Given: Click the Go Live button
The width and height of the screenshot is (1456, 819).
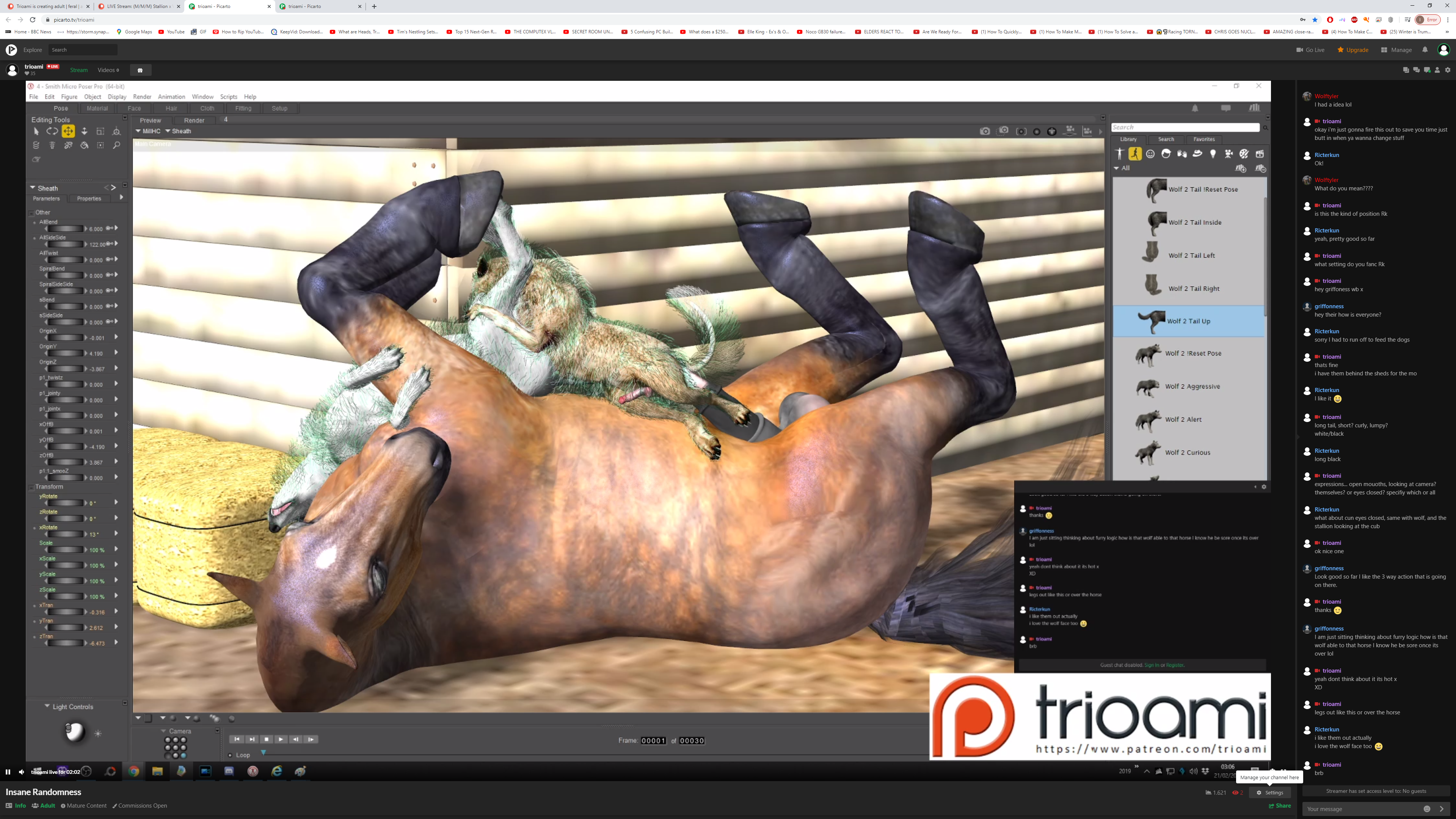Looking at the screenshot, I should pyautogui.click(x=1310, y=50).
